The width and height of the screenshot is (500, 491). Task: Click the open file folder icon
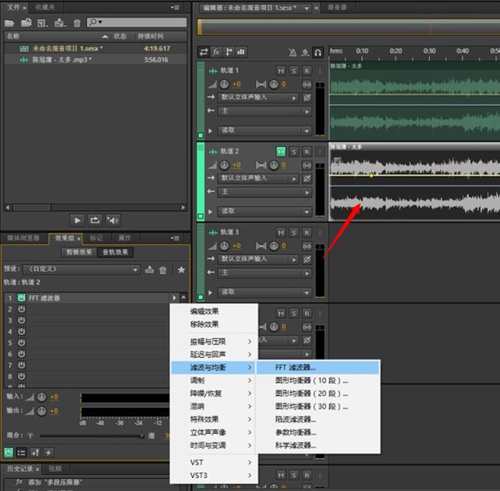point(9,23)
